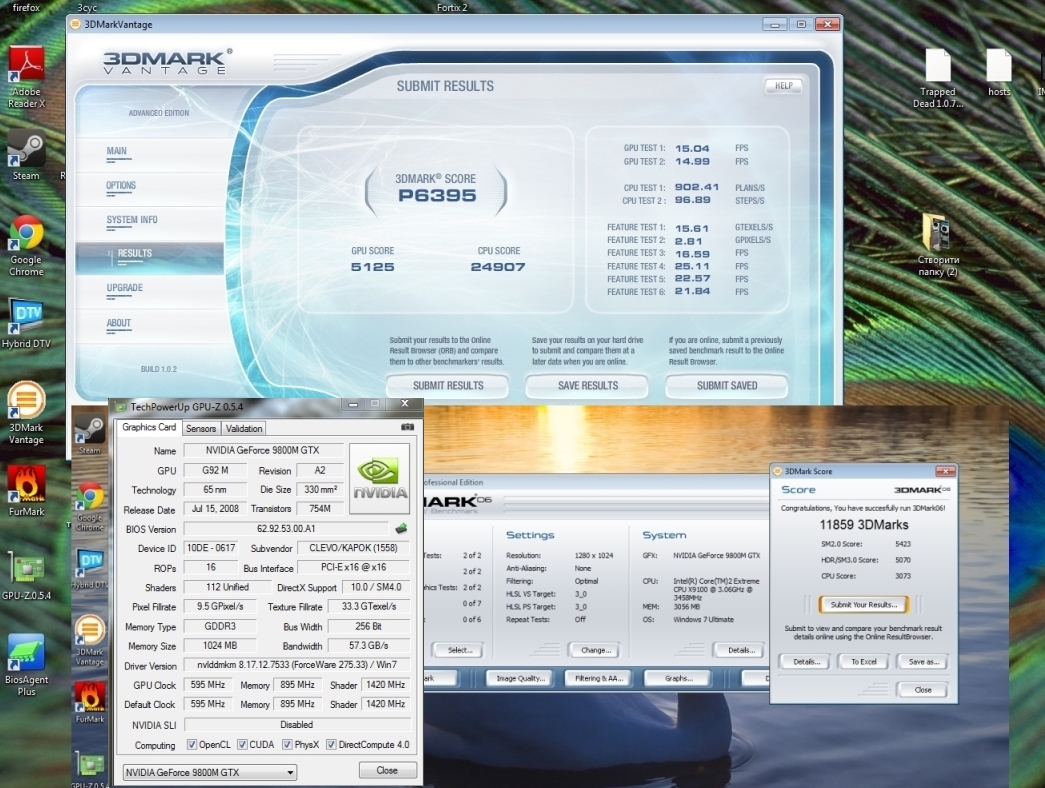This screenshot has height=788, width=1045.
Task: Open BiosAgent Plus desktop icon
Action: pos(26,665)
